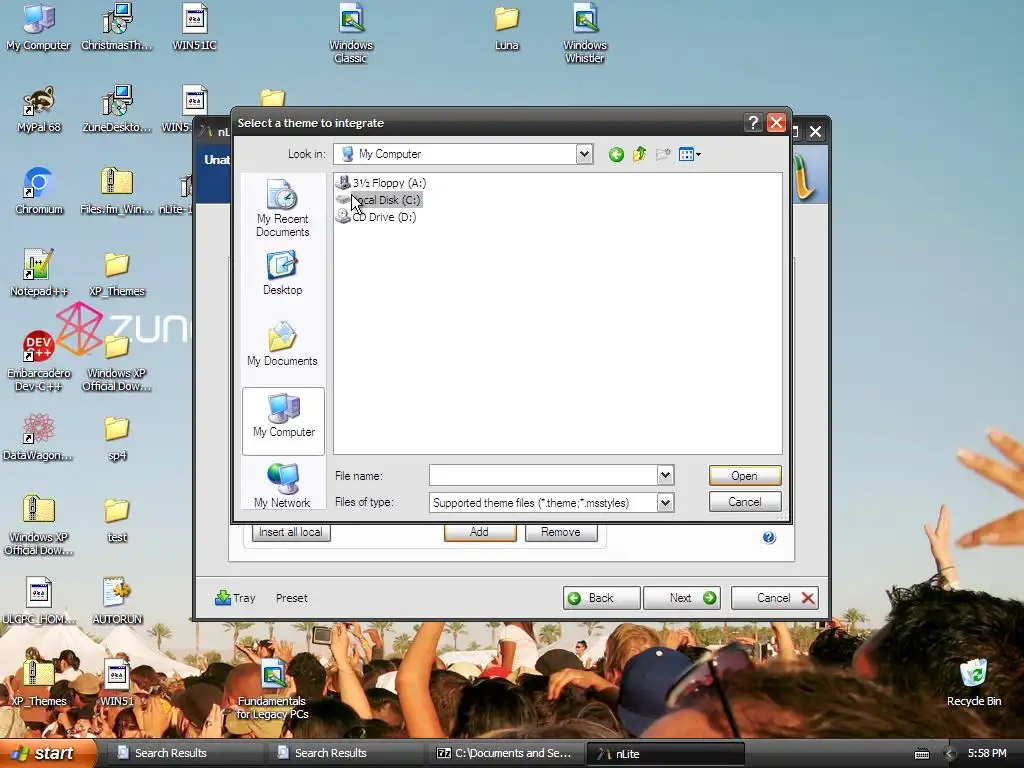Open Preset in nLite window

tap(291, 598)
